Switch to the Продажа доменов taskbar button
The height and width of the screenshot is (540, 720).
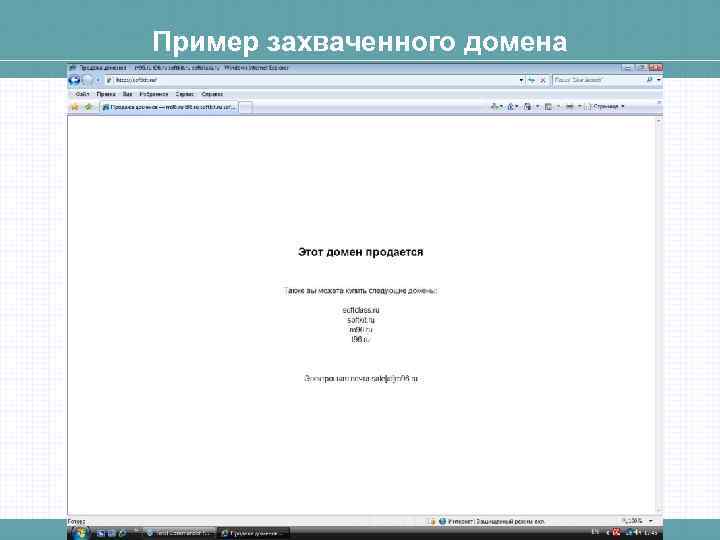click(253, 533)
